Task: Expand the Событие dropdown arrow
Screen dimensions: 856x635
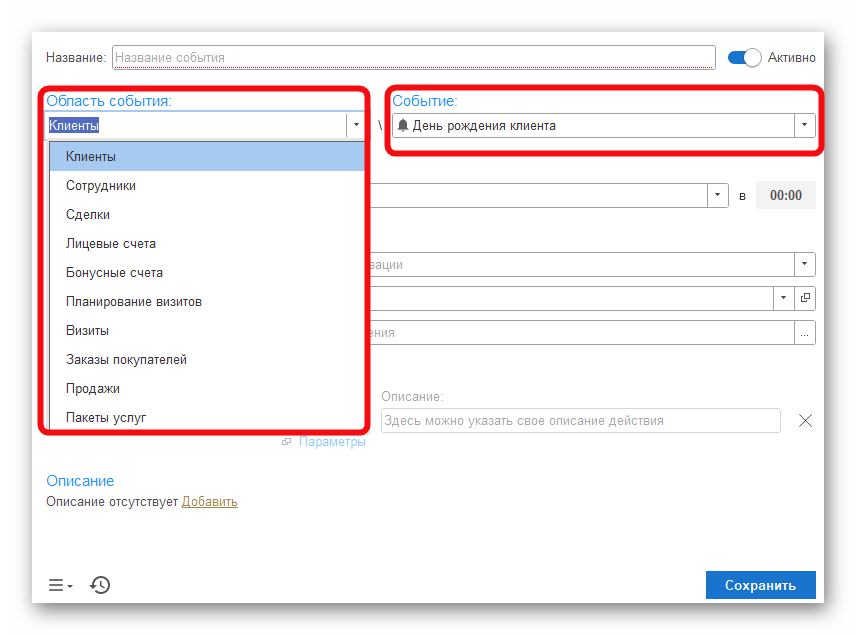Action: tap(805, 126)
